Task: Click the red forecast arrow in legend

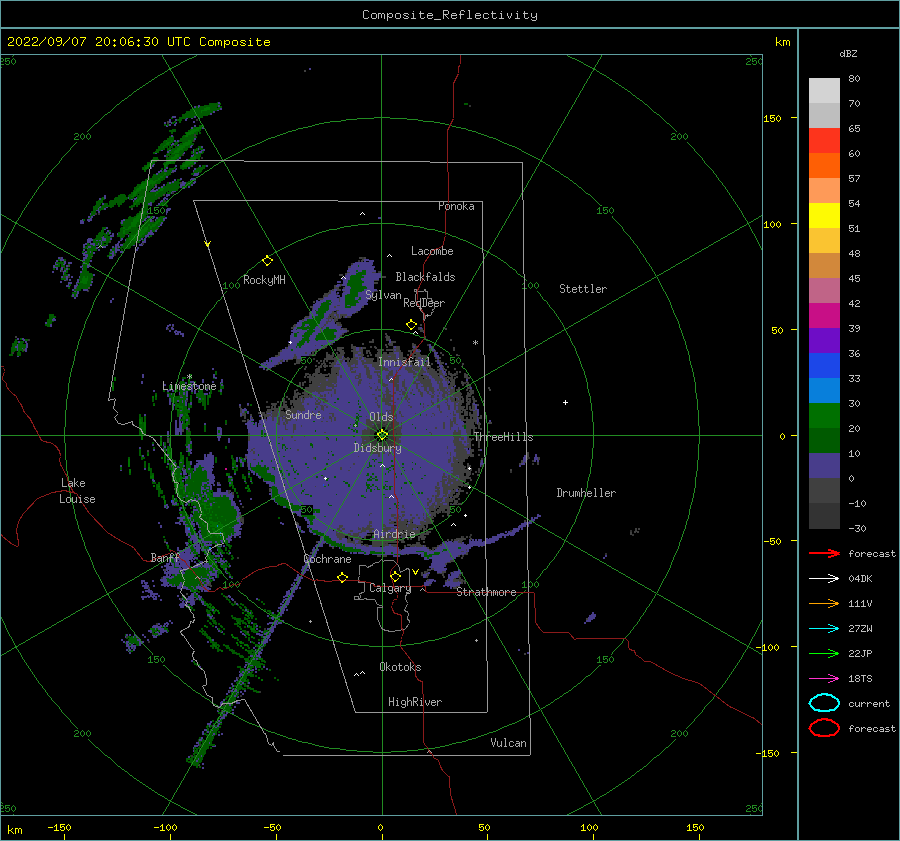Action: (x=824, y=553)
